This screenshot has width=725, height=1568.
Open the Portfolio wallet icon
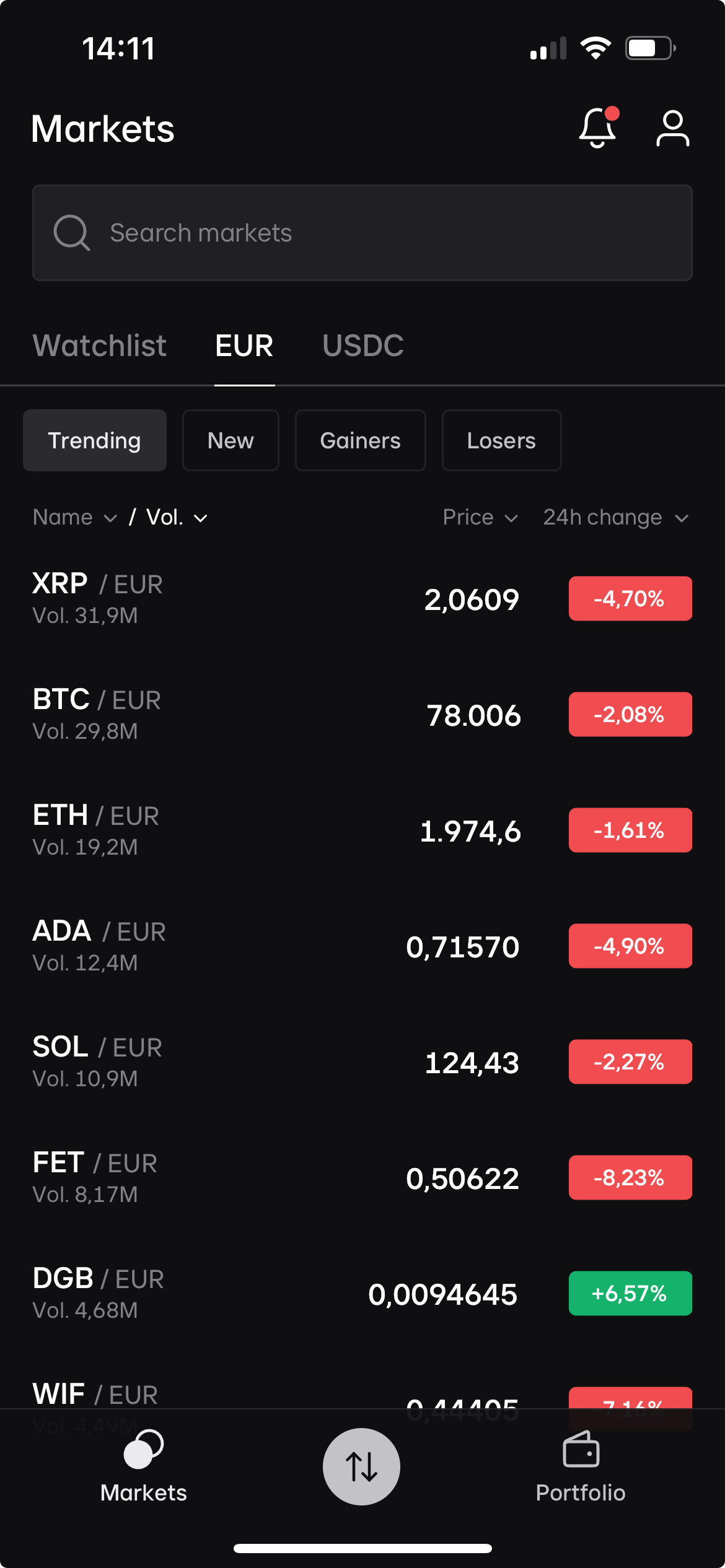[x=581, y=1449]
